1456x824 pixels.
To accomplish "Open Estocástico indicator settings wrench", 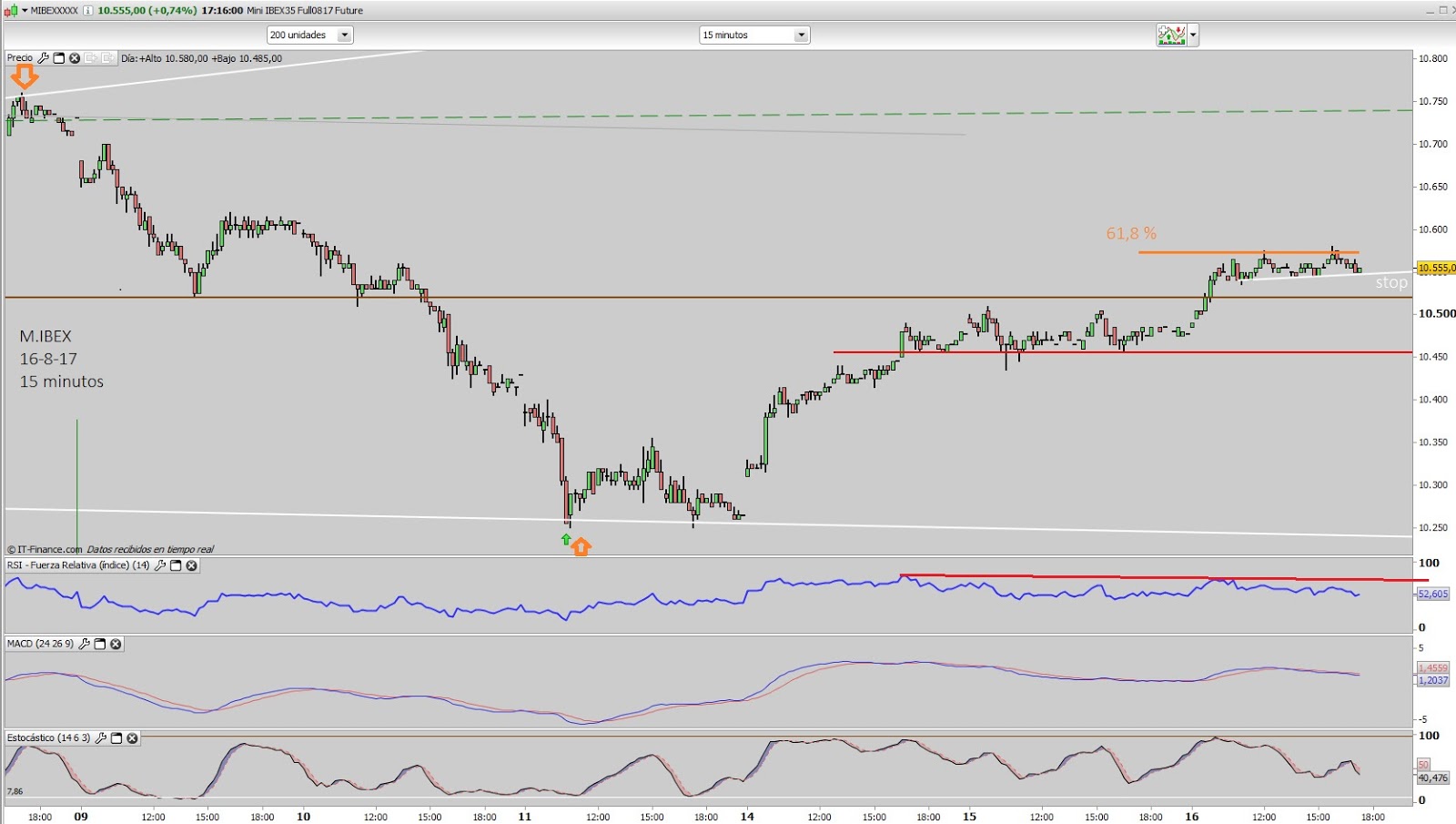I will pyautogui.click(x=101, y=738).
